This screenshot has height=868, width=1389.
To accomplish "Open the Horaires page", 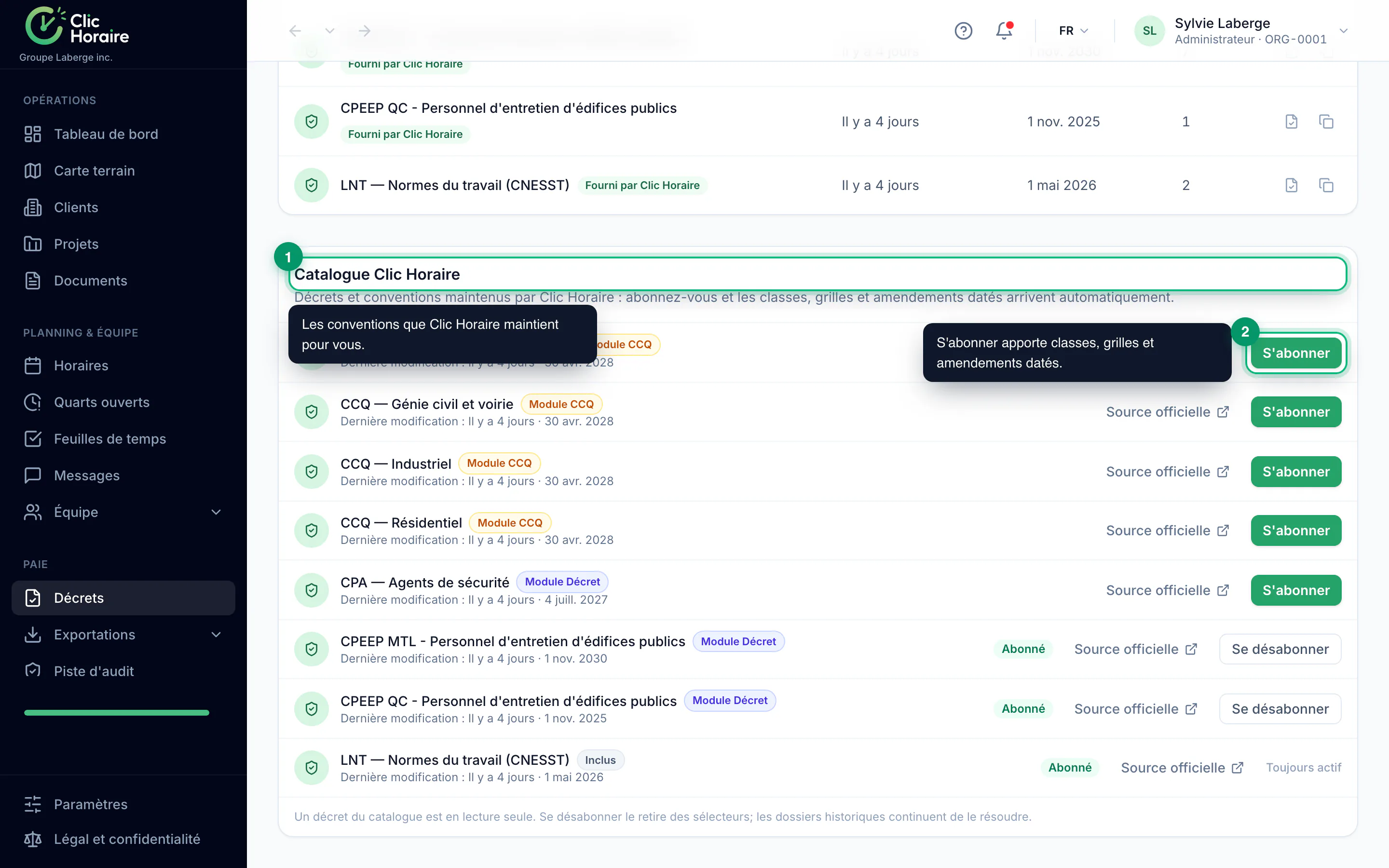I will point(123,366).
